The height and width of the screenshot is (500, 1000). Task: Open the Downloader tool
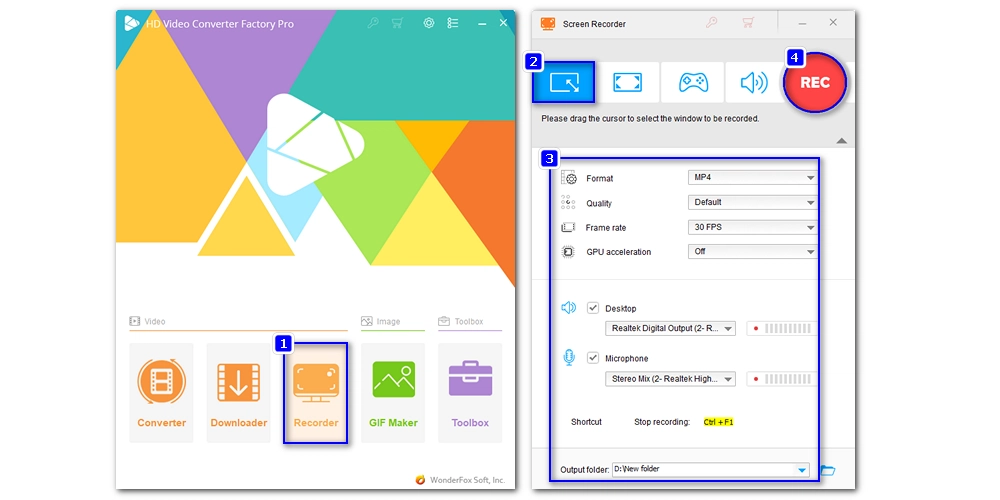coord(239,393)
